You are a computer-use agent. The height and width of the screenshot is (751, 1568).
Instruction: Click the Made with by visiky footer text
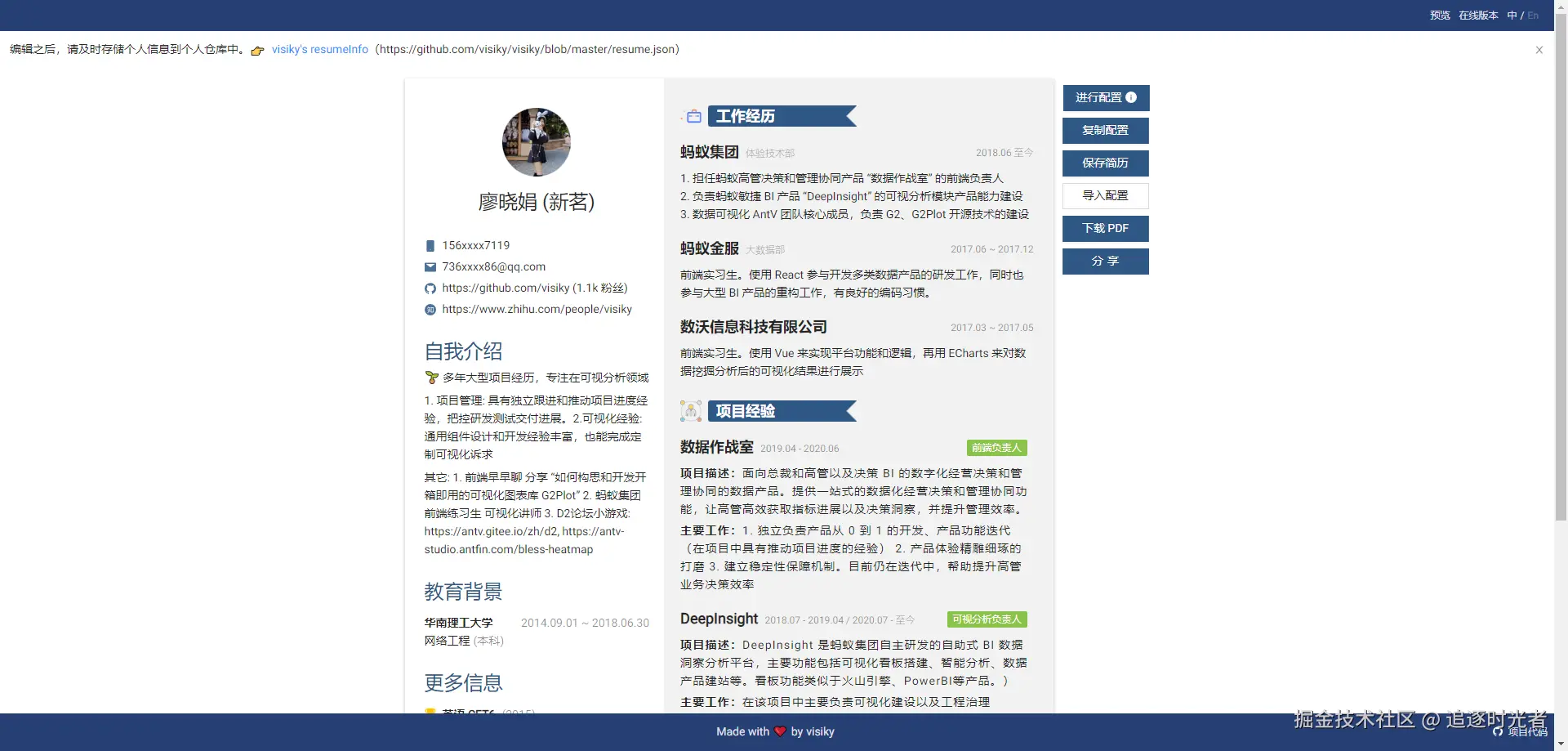(x=775, y=731)
